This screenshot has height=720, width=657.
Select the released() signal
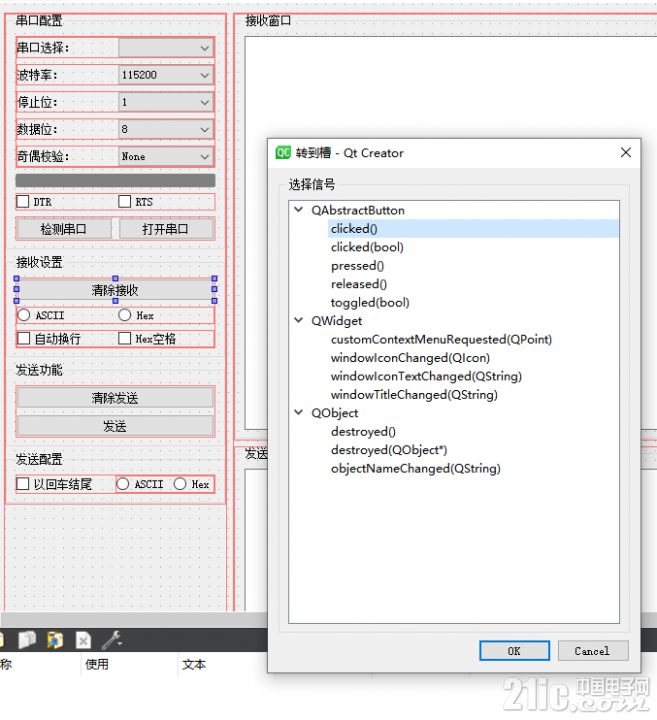359,284
